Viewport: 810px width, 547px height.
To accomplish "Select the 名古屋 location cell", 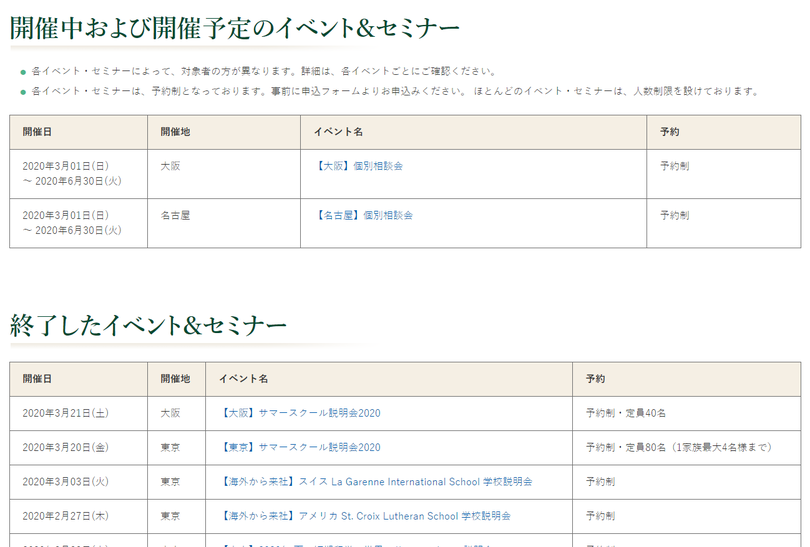I will [x=175, y=215].
